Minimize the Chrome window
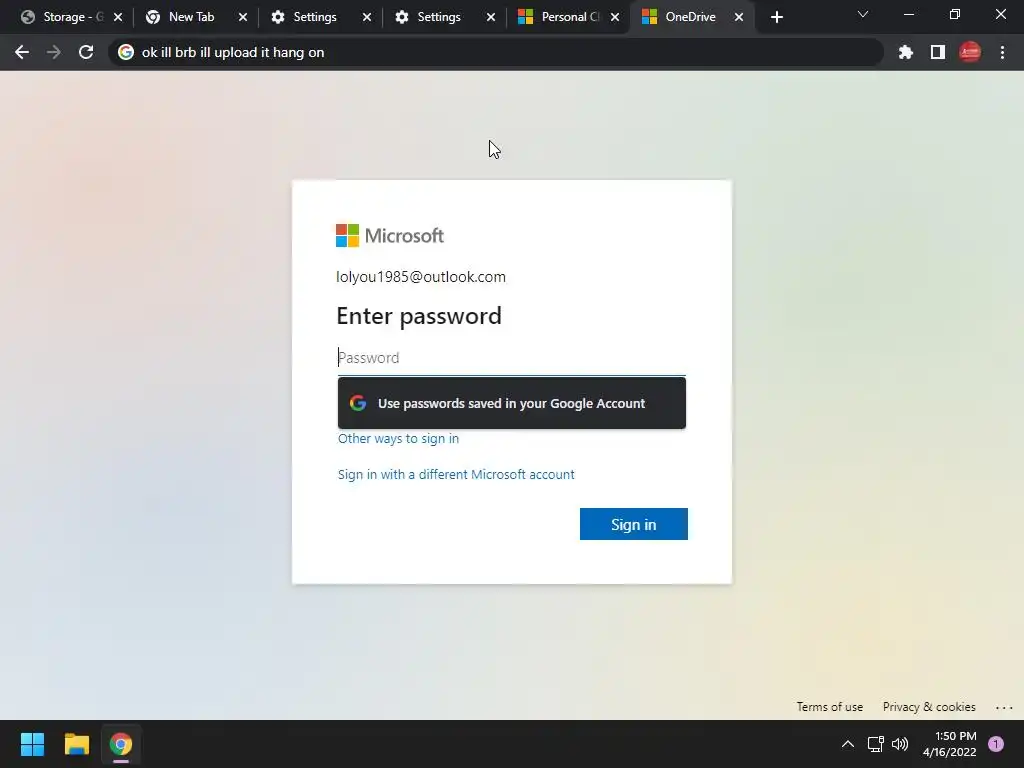This screenshot has width=1024, height=768. [x=908, y=14]
